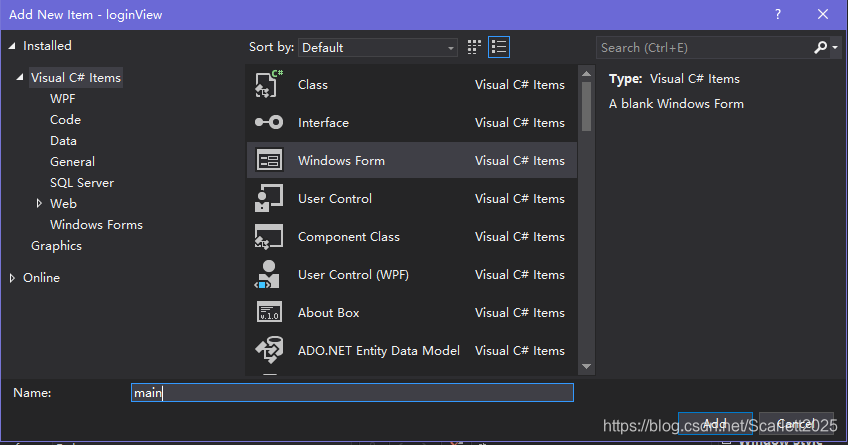Select ADO.NET Entity Data Model icon
848x445 pixels.
(269, 350)
